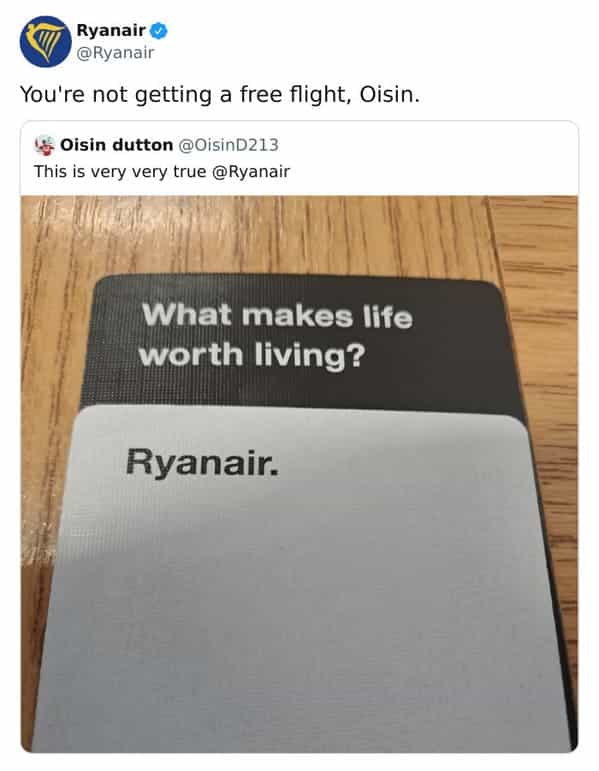
Task: Open the @OisinD213 handle
Action: coord(228,145)
